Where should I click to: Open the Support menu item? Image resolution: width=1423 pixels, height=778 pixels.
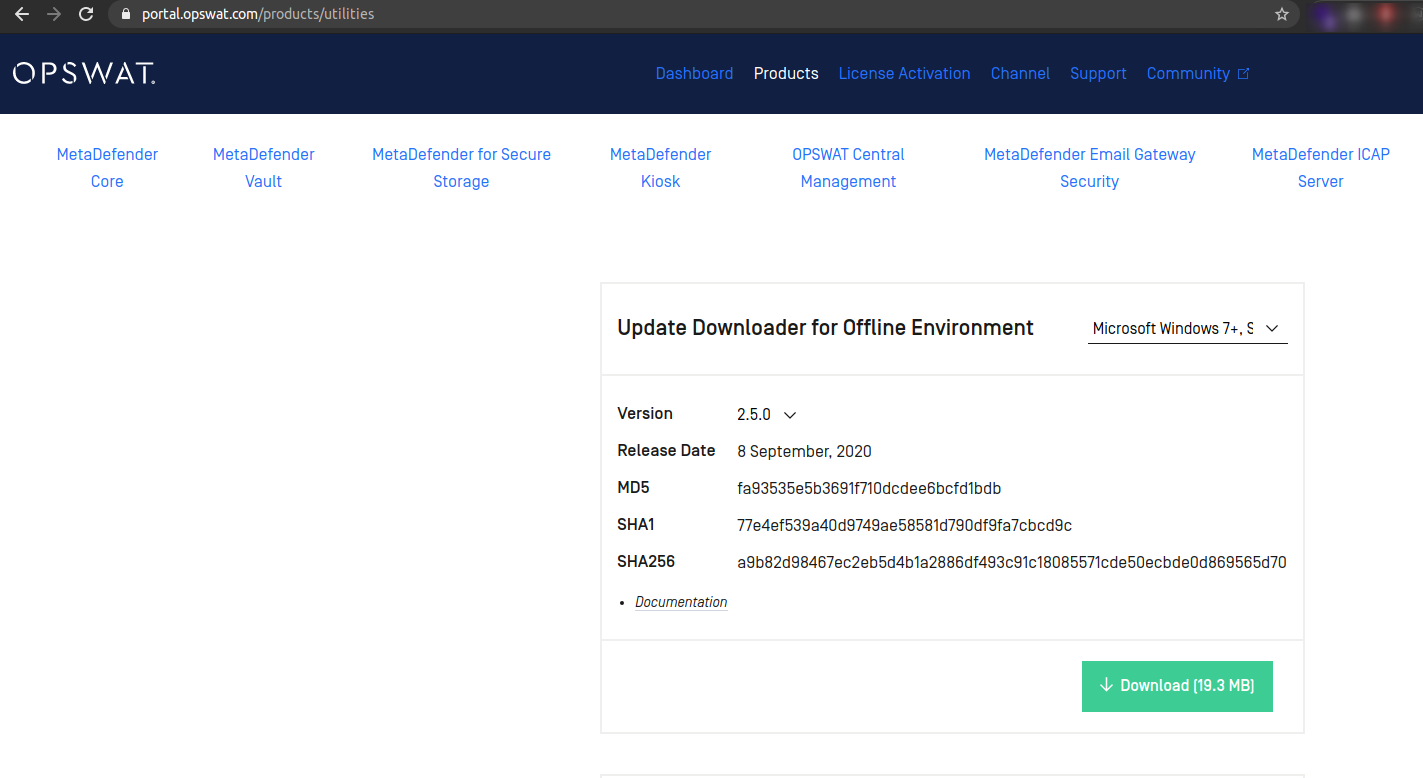click(x=1098, y=74)
